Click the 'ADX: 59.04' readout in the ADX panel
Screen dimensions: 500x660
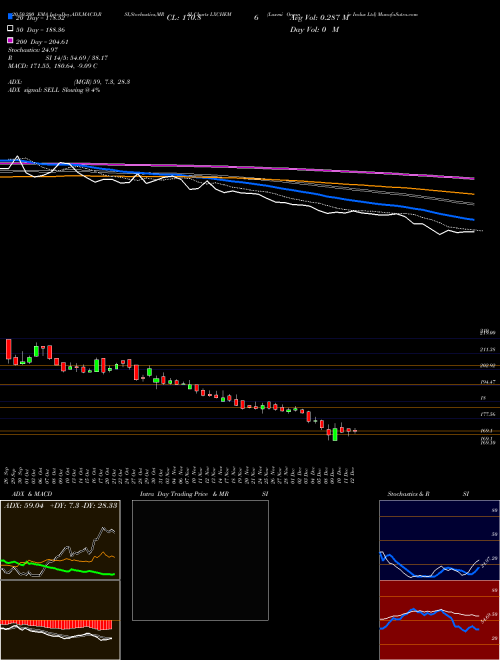[24, 506]
